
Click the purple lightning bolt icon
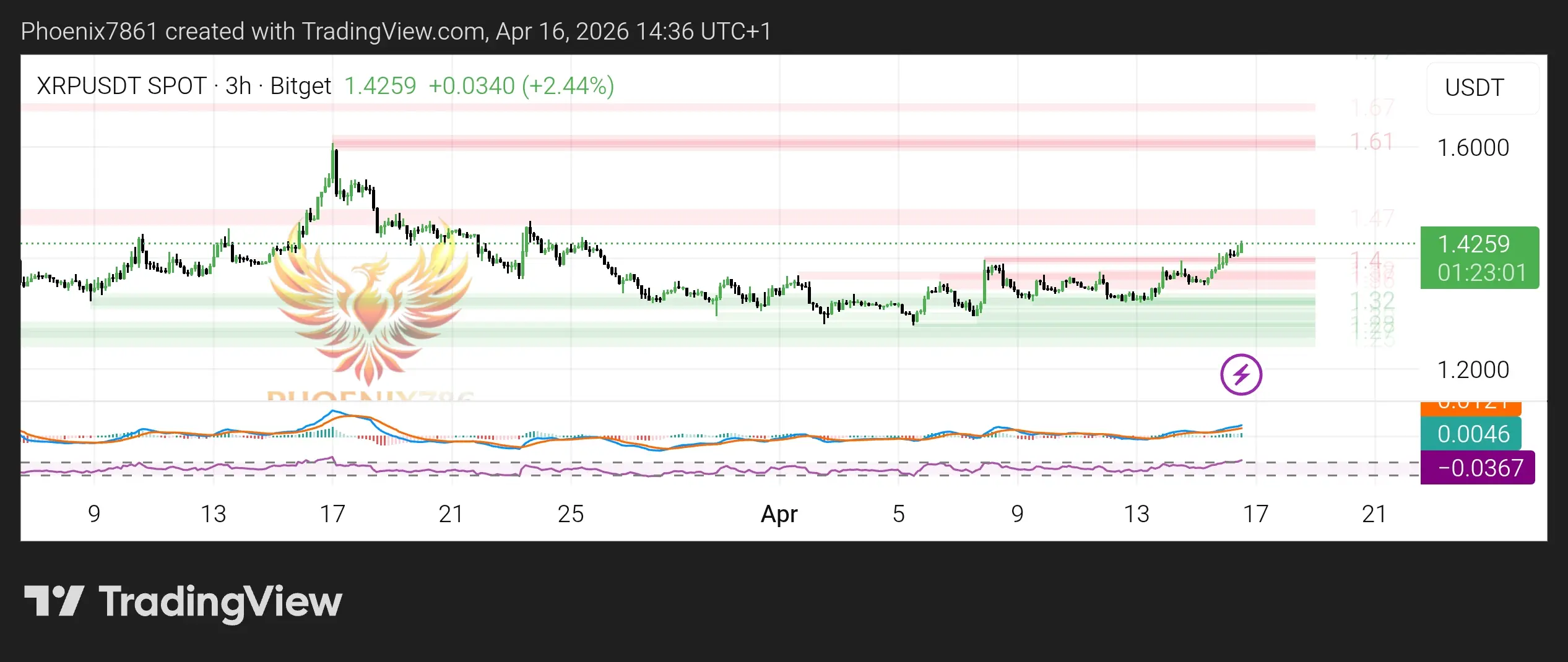coord(1241,374)
